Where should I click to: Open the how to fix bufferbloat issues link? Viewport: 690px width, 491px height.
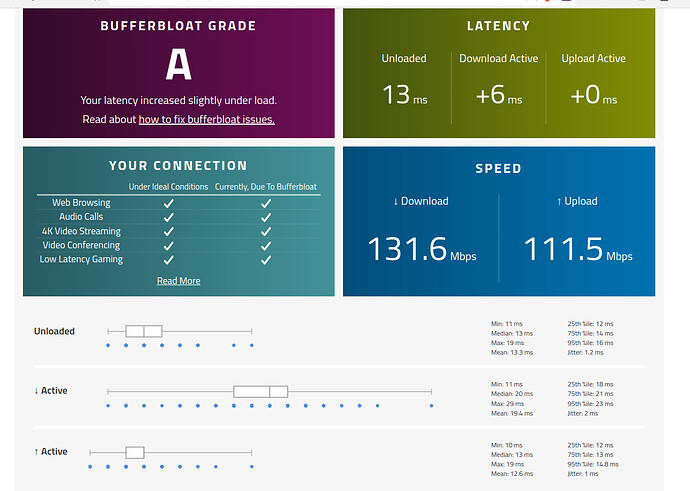click(206, 119)
